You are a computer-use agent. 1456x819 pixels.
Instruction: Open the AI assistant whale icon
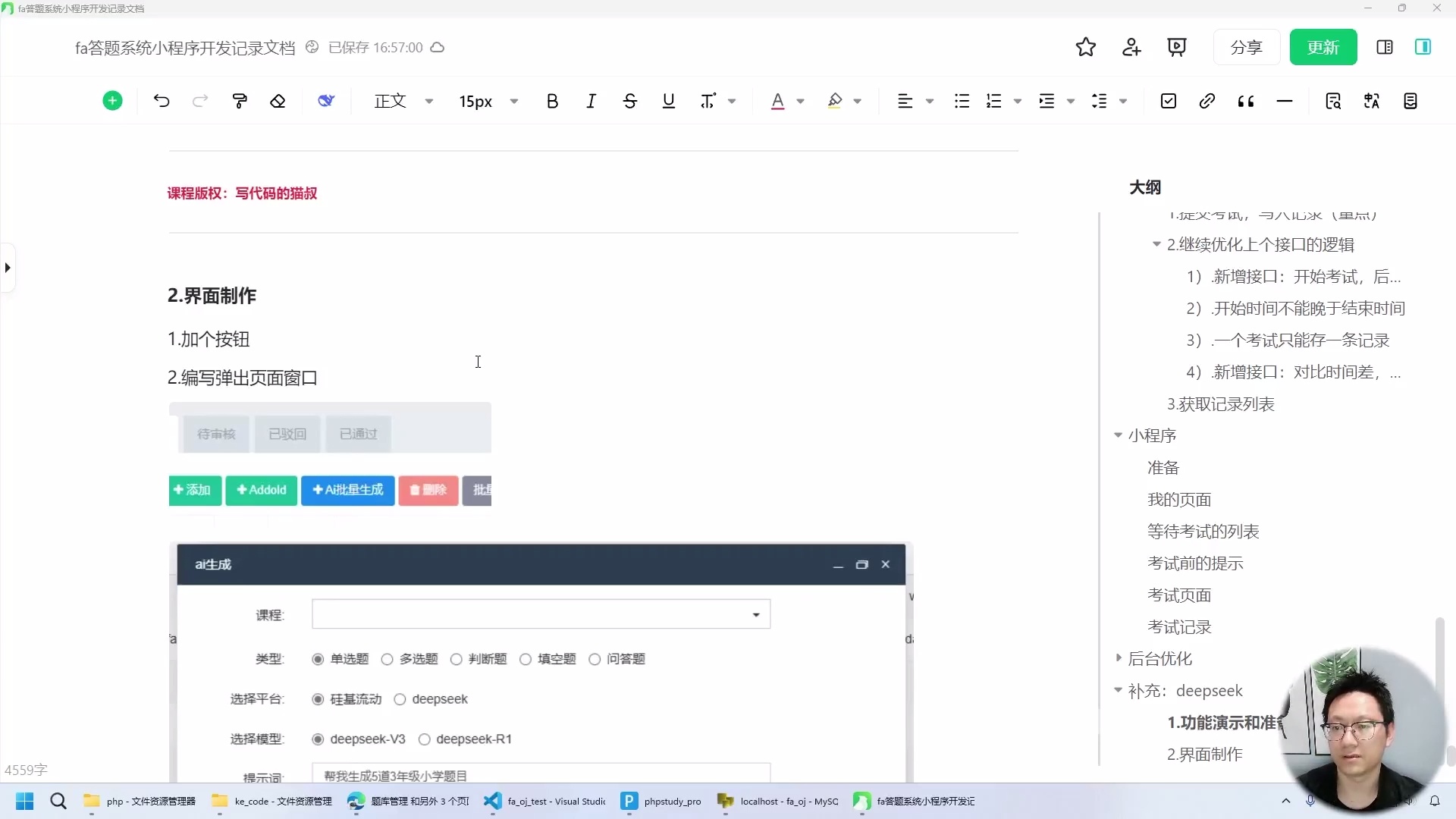tap(325, 101)
